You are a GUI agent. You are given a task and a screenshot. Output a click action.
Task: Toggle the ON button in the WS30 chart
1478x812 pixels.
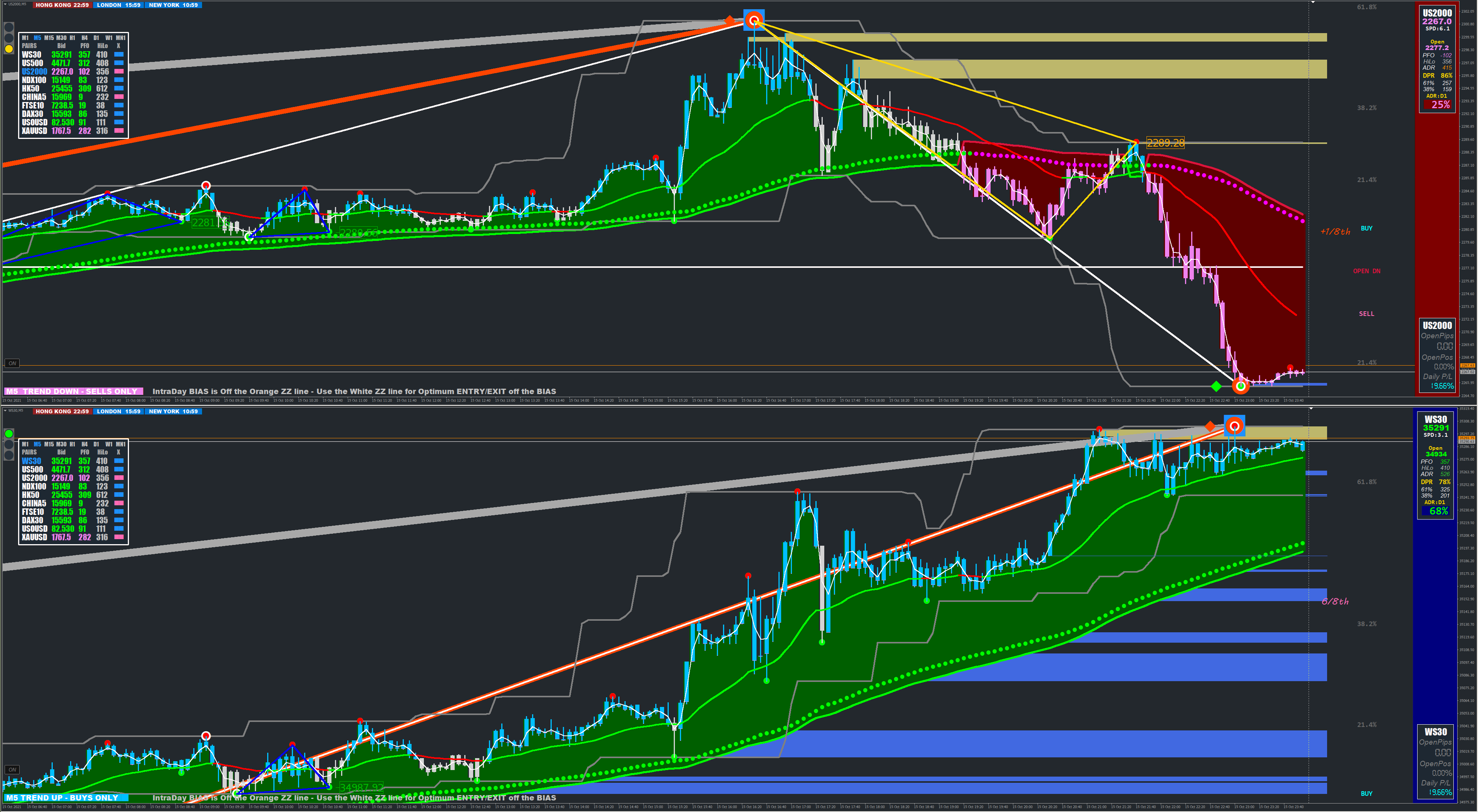click(12, 770)
